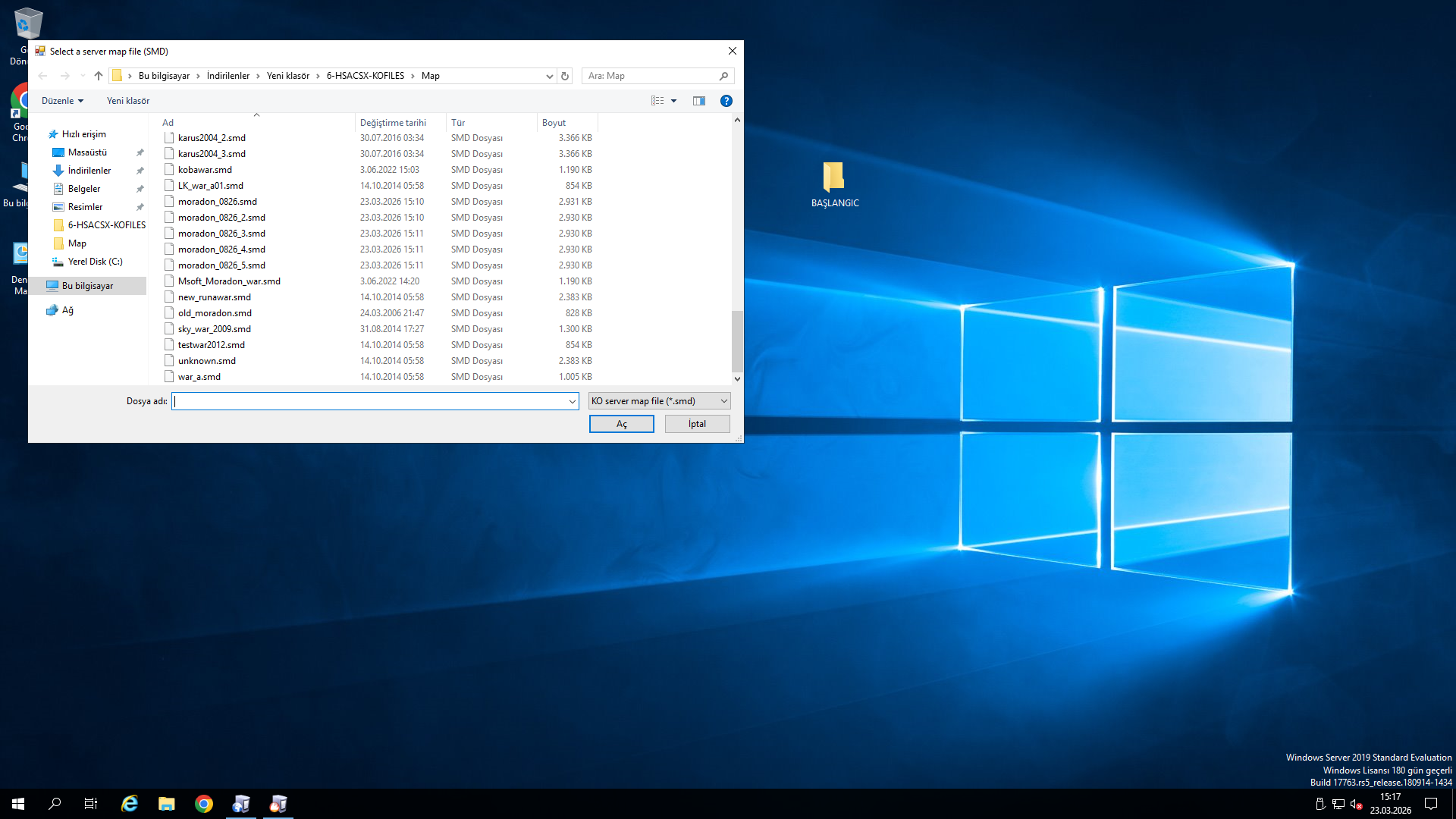The width and height of the screenshot is (1456, 819).
Task: Go up one folder level arrow
Action: click(x=99, y=76)
